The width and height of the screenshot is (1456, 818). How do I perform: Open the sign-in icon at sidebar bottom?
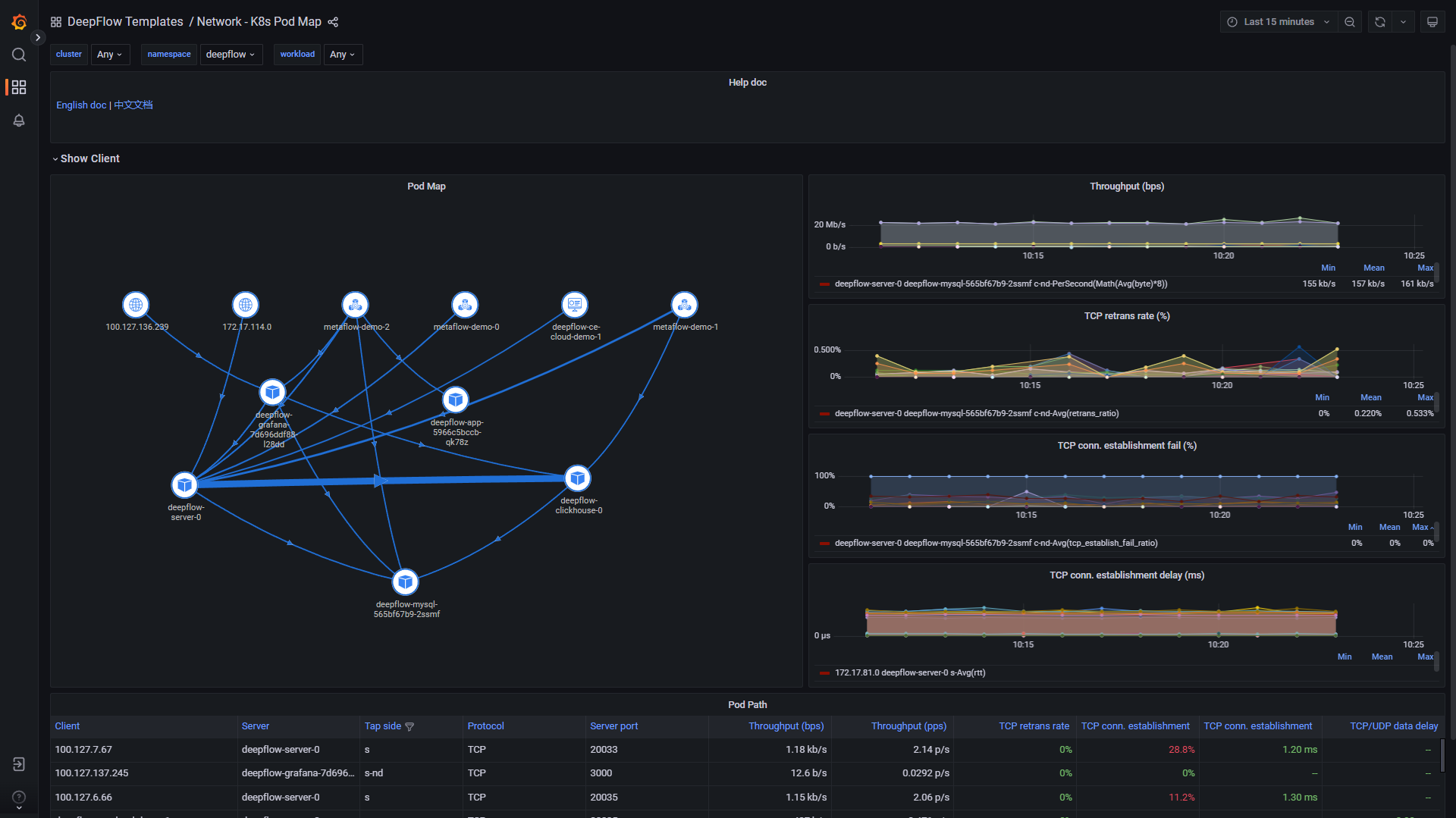click(19, 764)
